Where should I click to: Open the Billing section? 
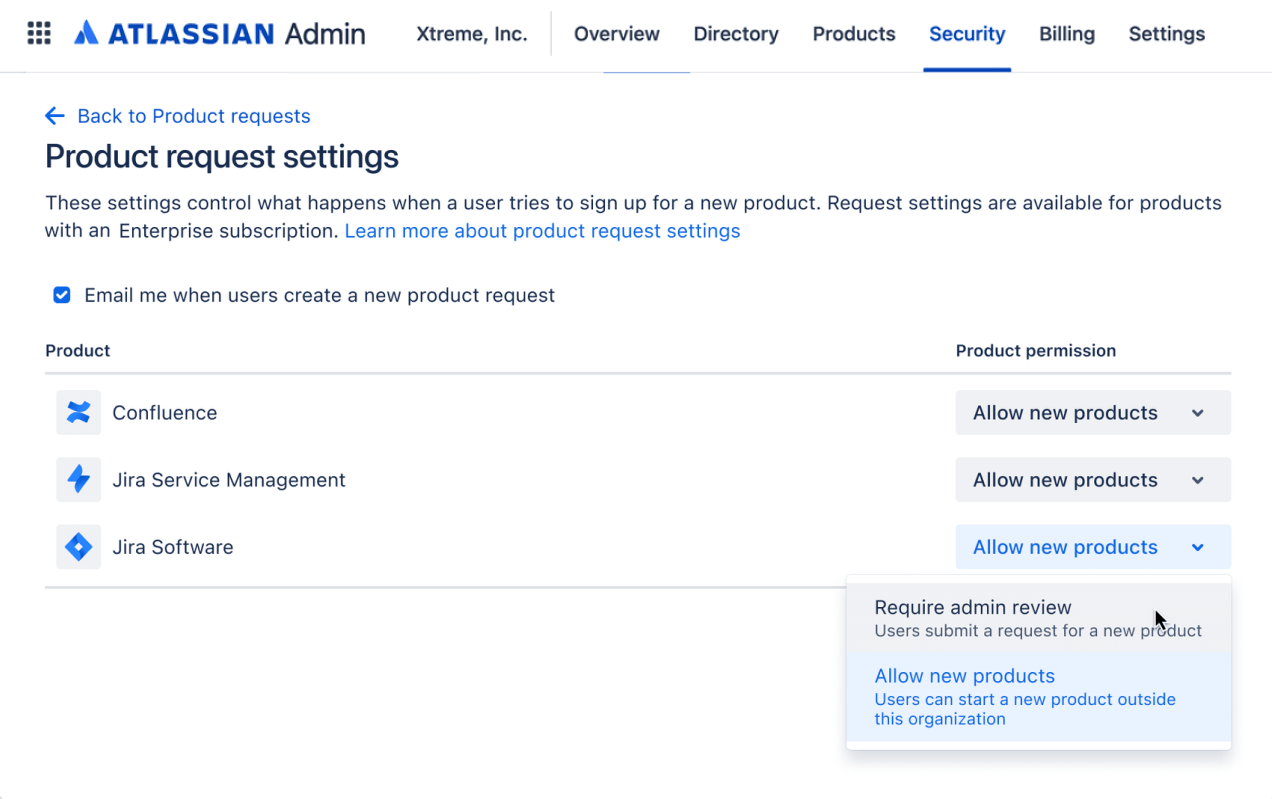1066,33
